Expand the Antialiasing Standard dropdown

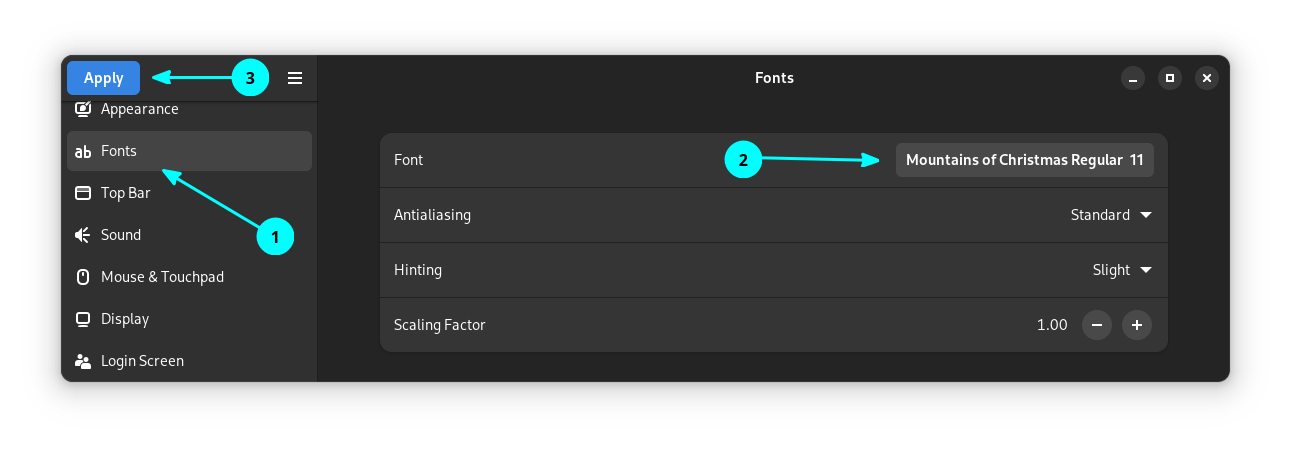(1111, 215)
